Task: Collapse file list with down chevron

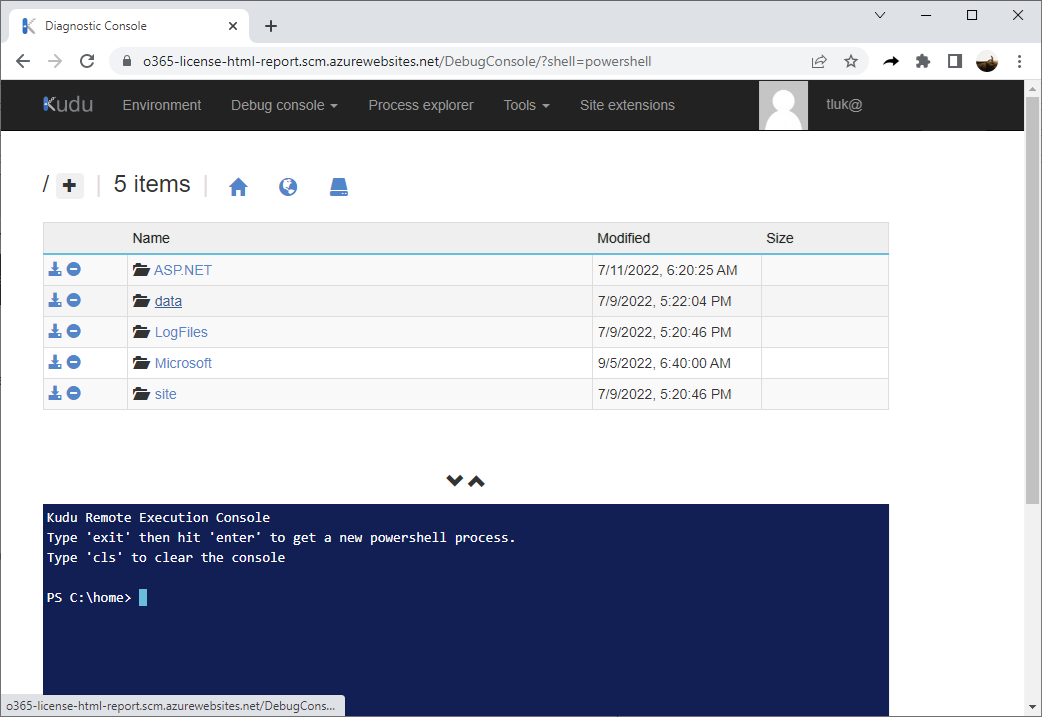Action: tap(455, 480)
